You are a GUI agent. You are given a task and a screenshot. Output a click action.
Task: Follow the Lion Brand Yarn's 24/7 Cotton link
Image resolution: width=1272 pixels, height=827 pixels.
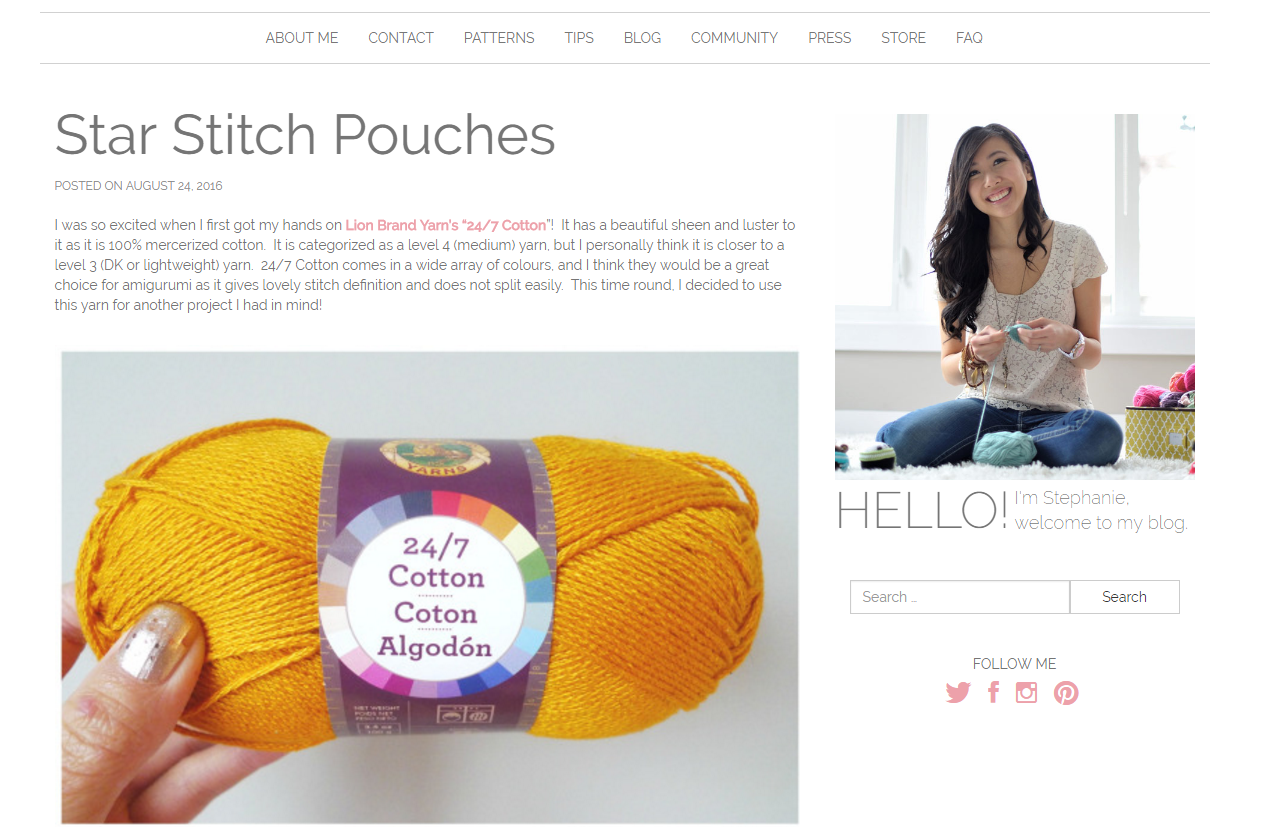(x=446, y=225)
